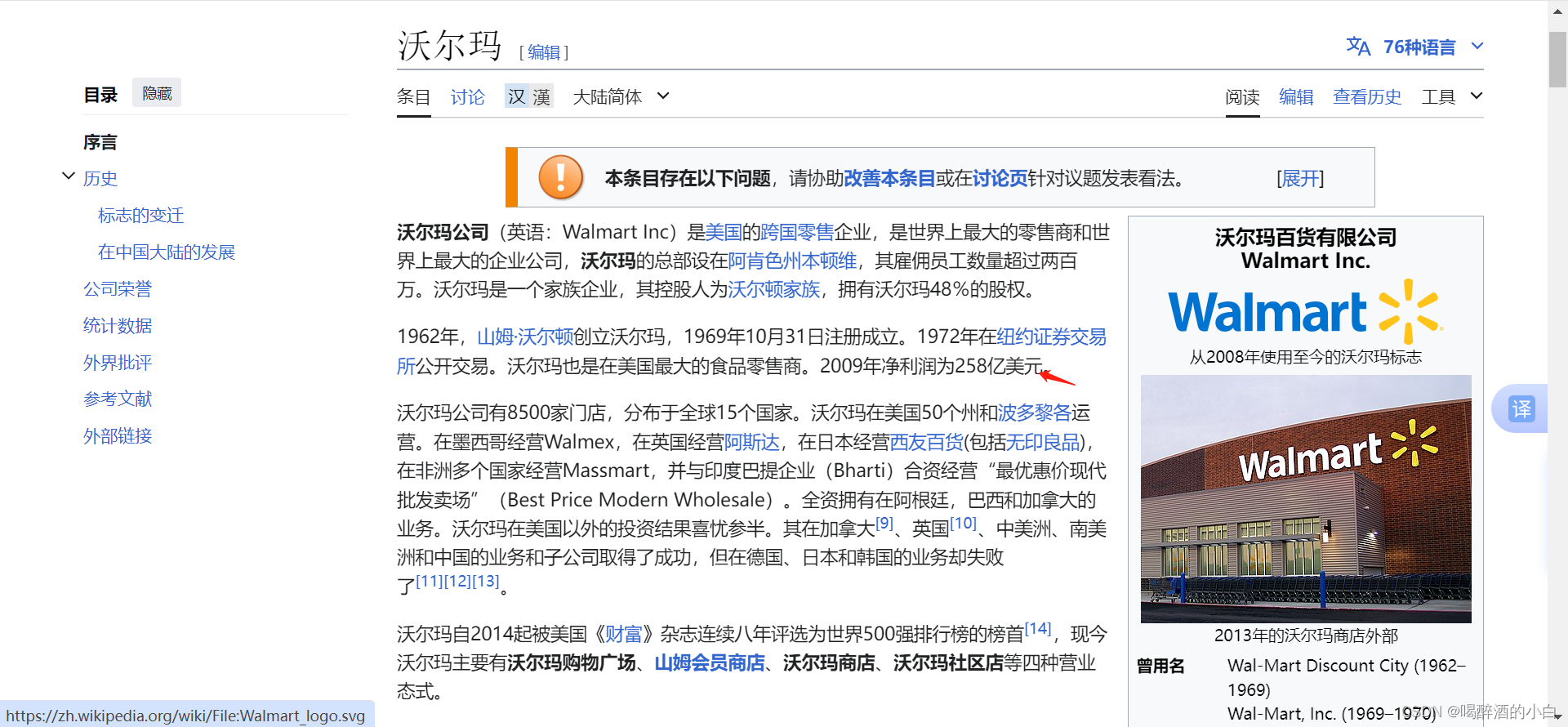This screenshot has height=727, width=1568.
Task: Open the 纽约证券交易所 link
Action: 1052,337
